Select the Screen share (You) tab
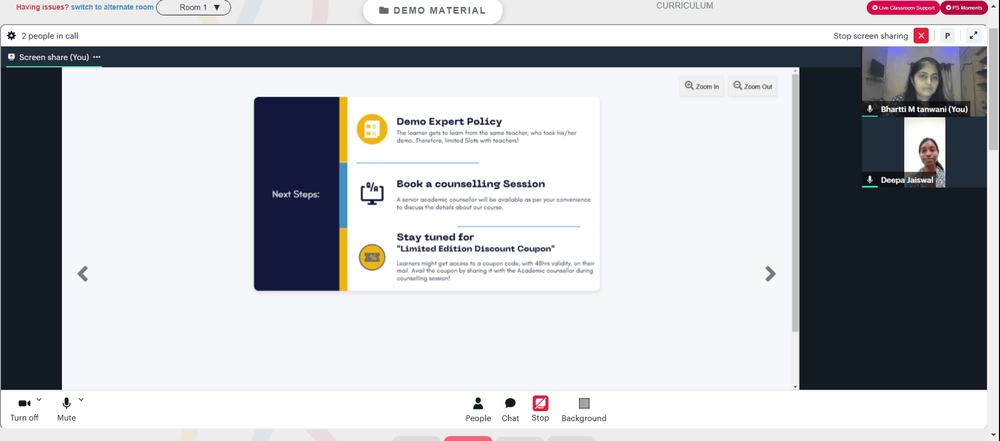The image size is (1000, 441). 54,57
